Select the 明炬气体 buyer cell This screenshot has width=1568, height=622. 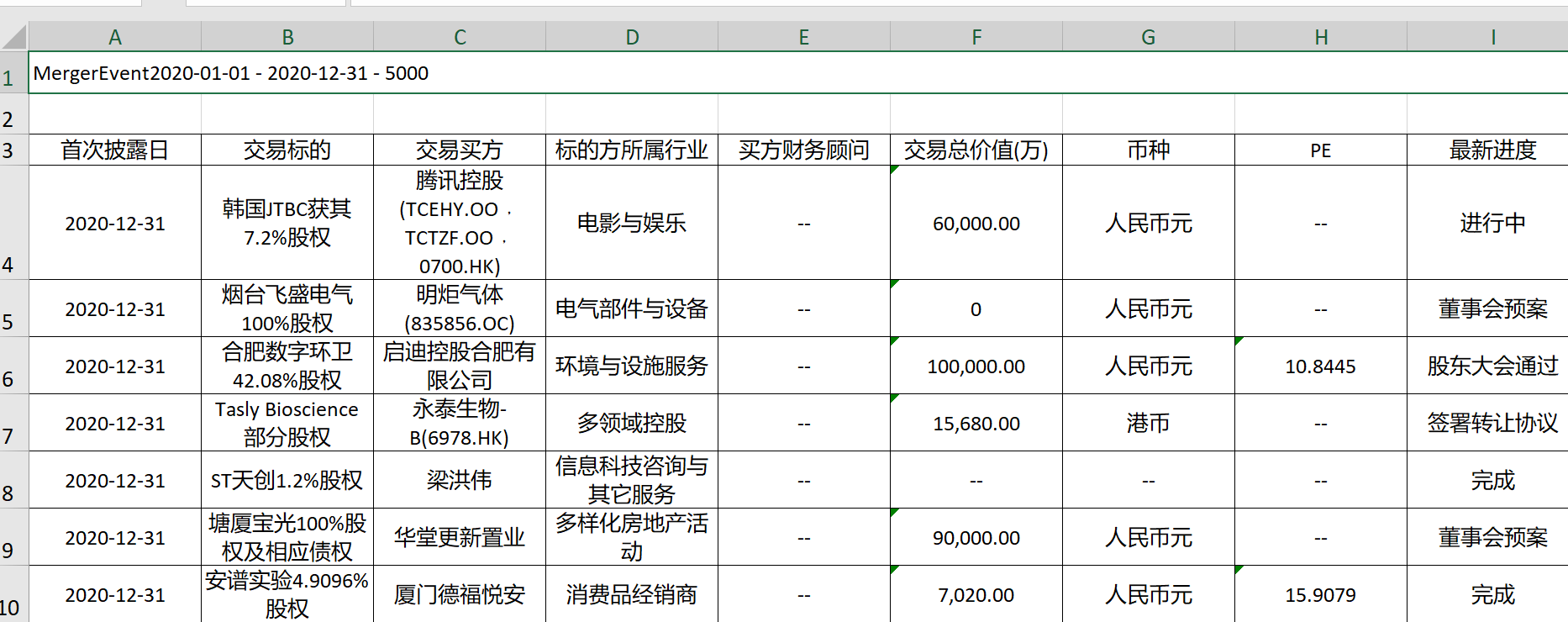point(460,308)
